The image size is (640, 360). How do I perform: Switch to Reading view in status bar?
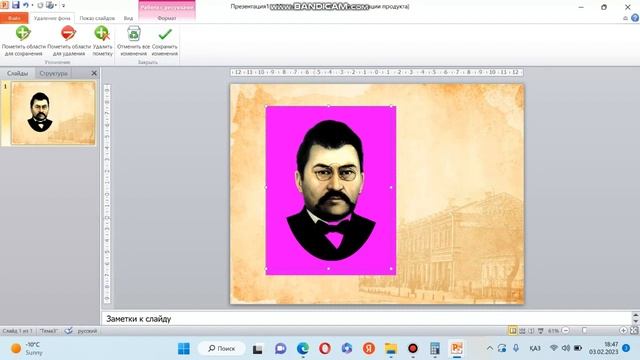click(x=531, y=331)
